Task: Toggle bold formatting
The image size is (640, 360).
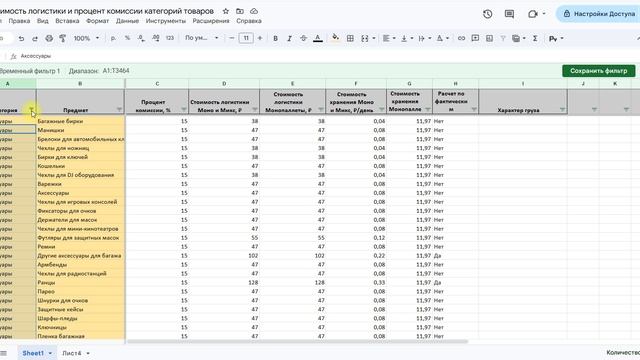Action: 276,38
